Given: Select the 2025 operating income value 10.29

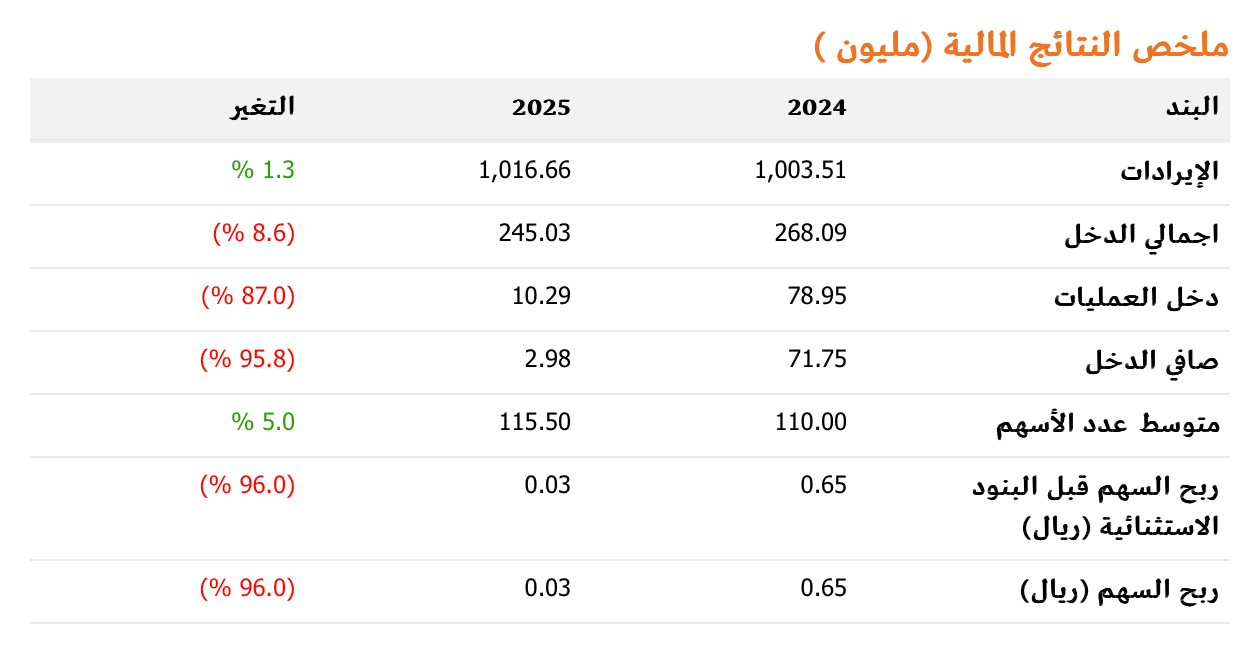Looking at the screenshot, I should click(547, 296).
